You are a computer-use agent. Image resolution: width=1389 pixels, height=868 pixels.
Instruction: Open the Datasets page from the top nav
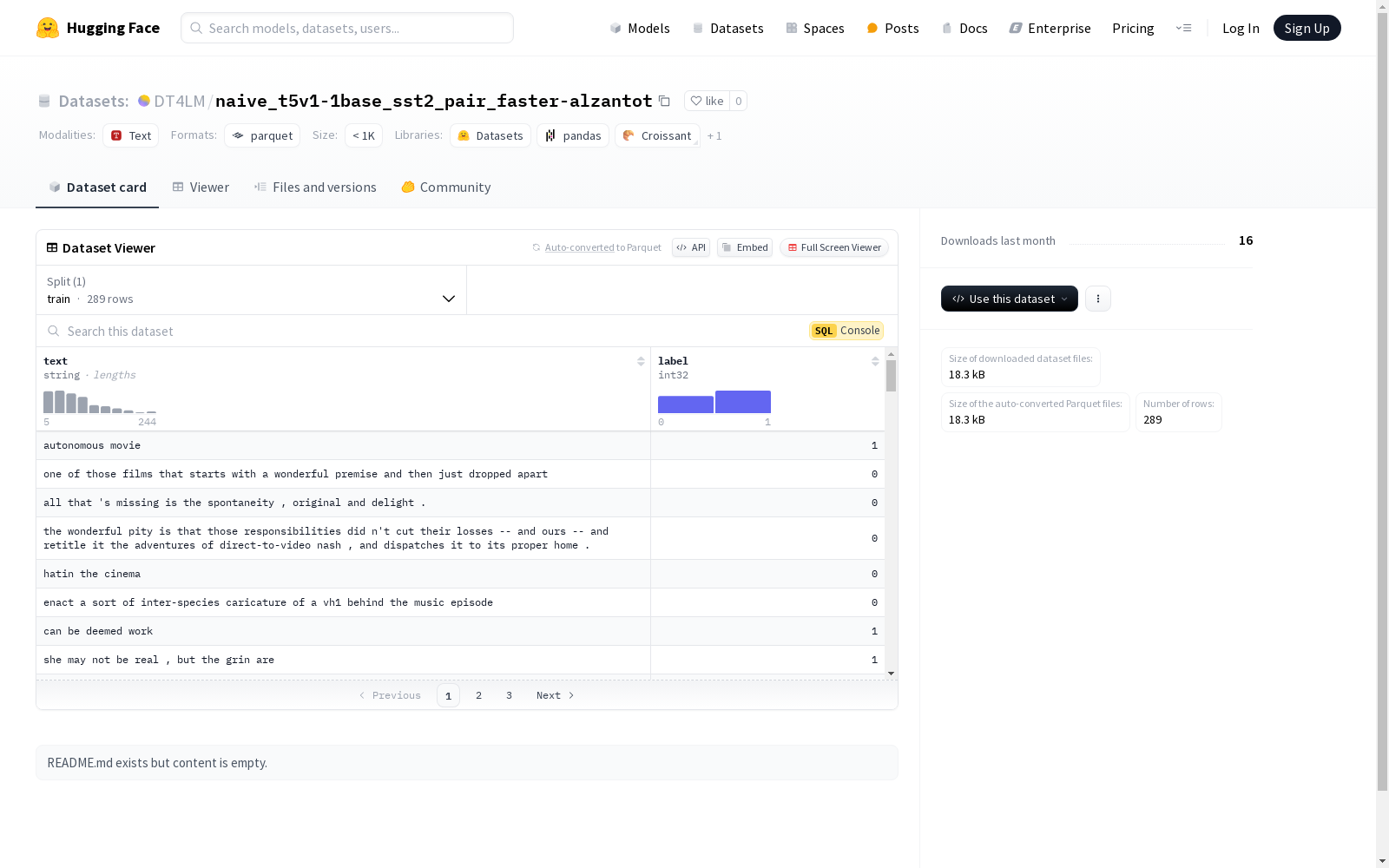click(727, 28)
